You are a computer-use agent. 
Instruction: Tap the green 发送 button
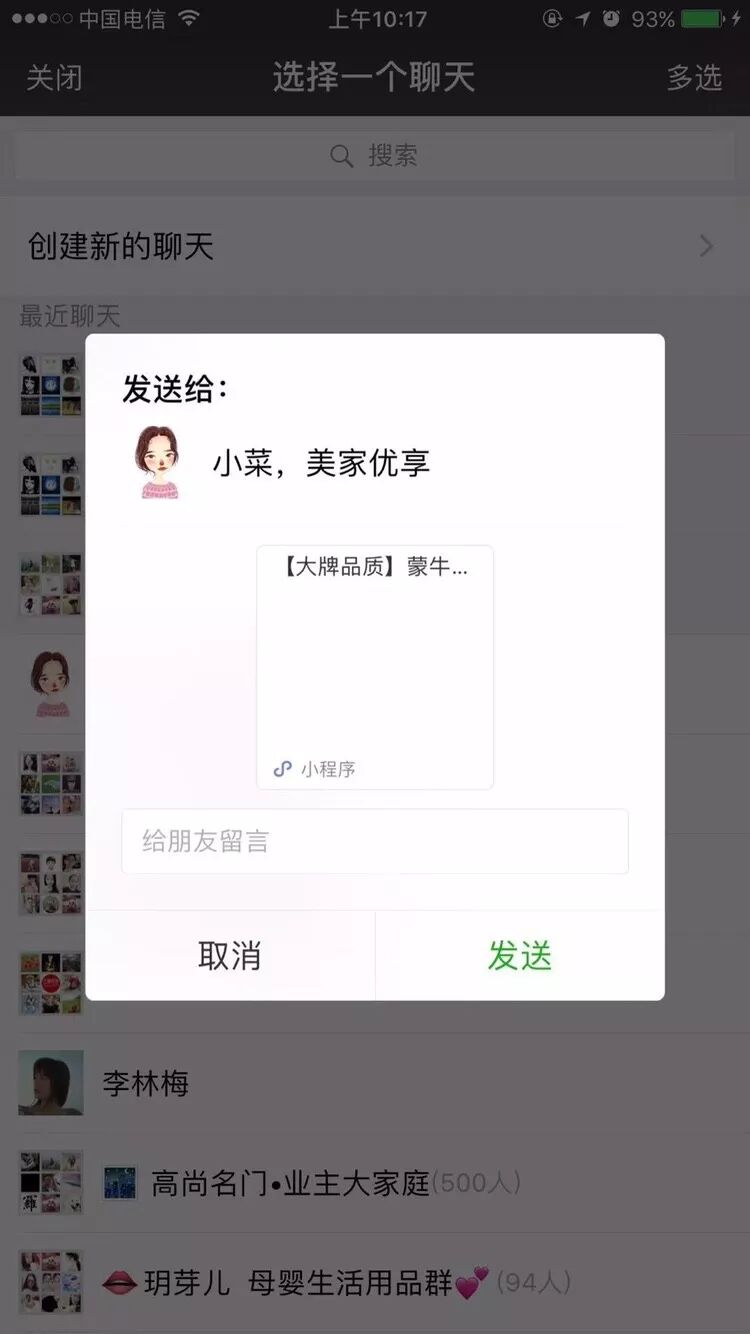520,956
